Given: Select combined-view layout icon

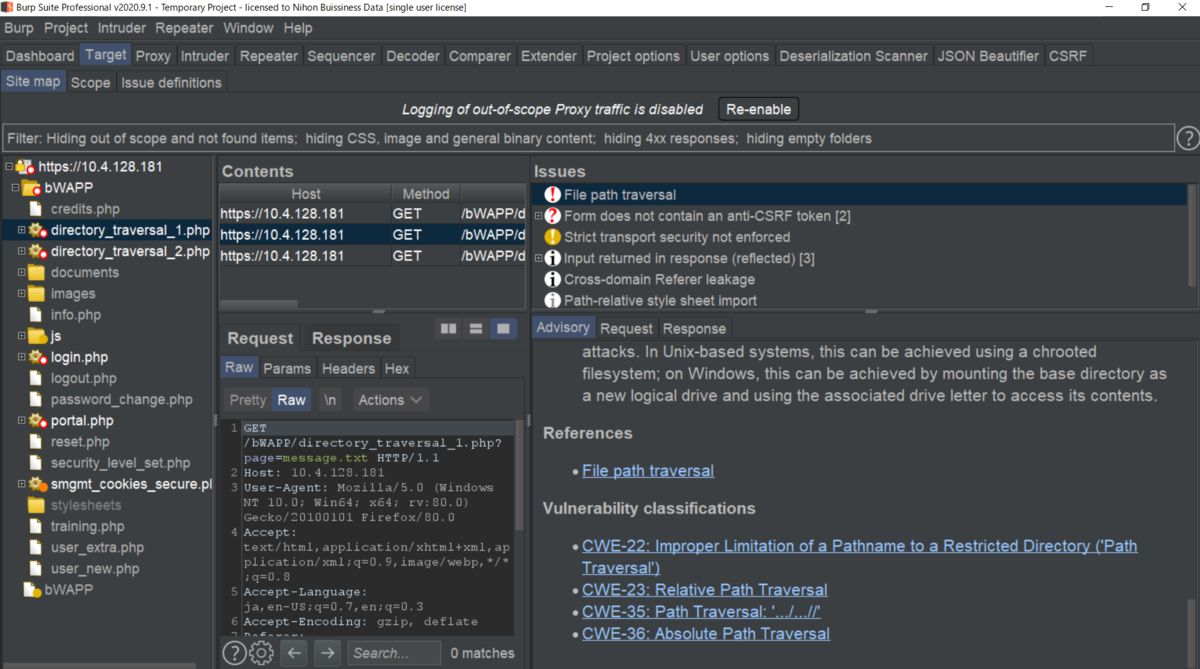Looking at the screenshot, I should [503, 329].
